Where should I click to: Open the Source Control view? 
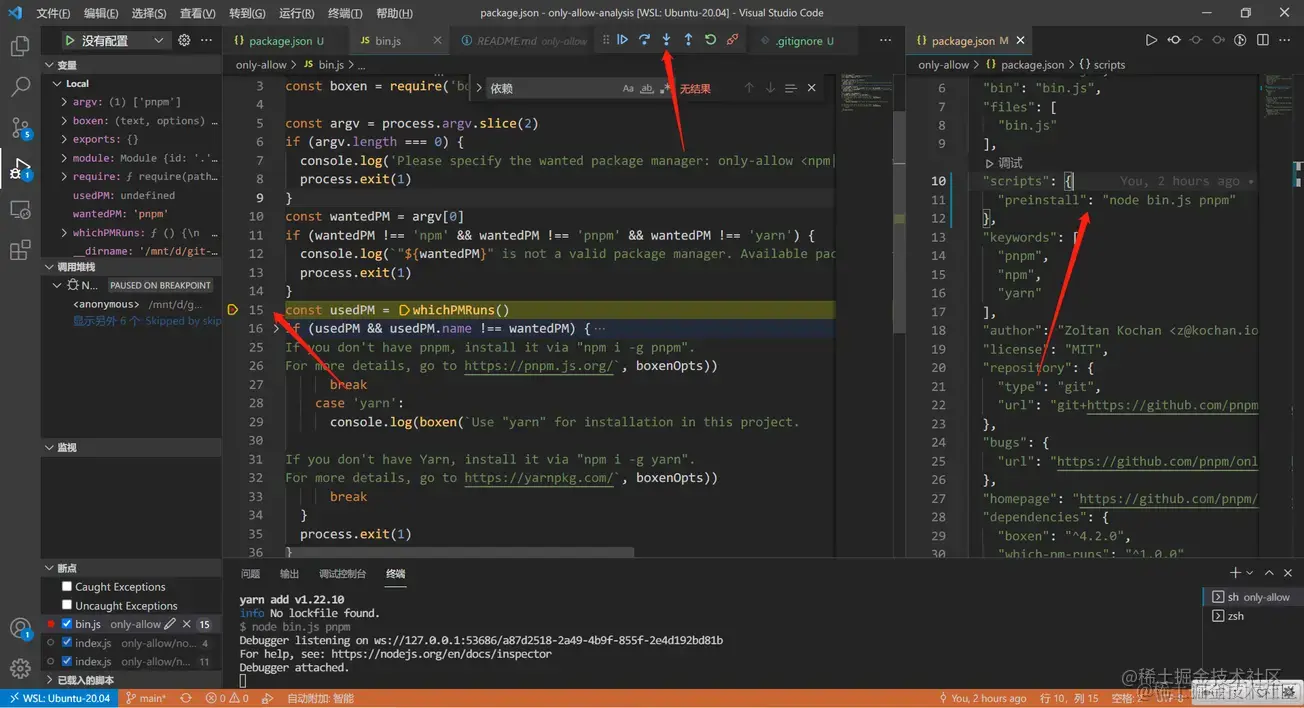click(x=20, y=127)
